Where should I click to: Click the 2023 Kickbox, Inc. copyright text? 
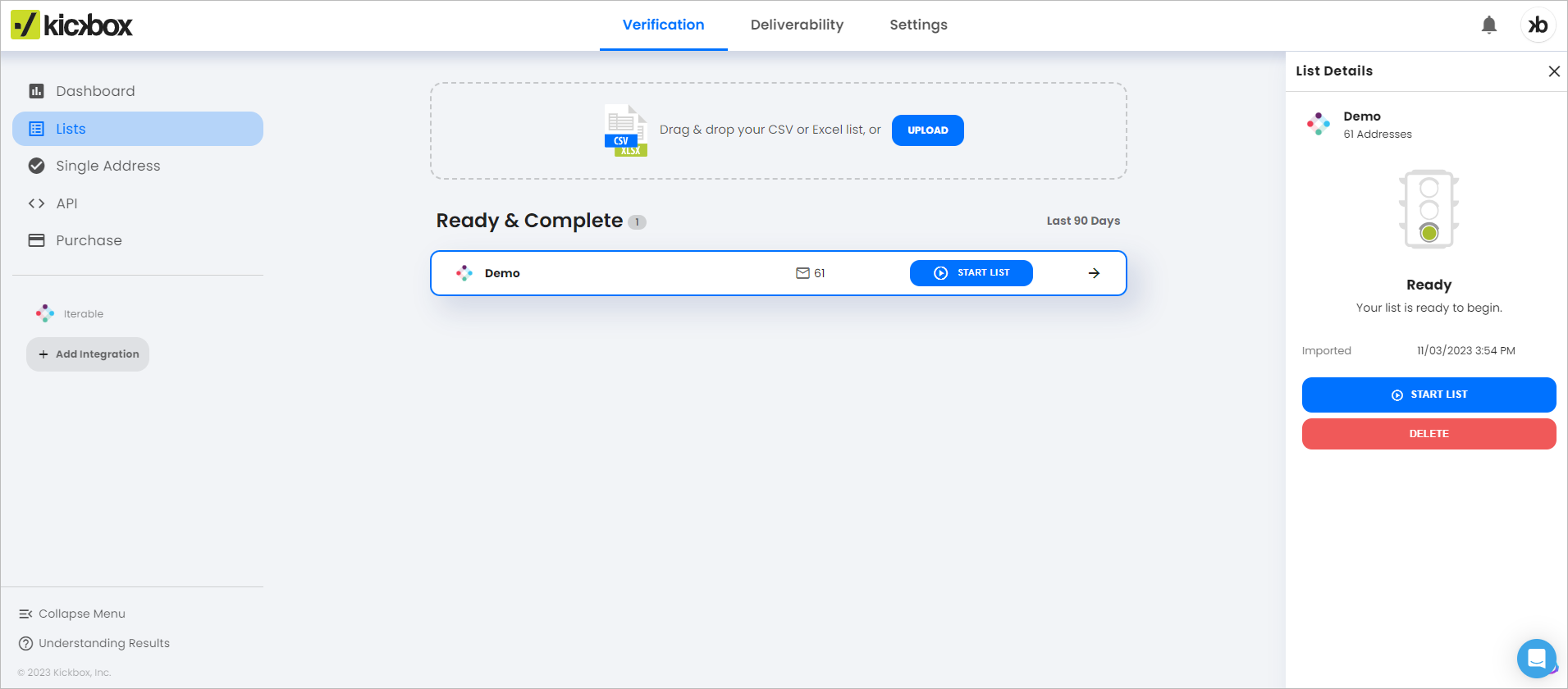pos(65,673)
